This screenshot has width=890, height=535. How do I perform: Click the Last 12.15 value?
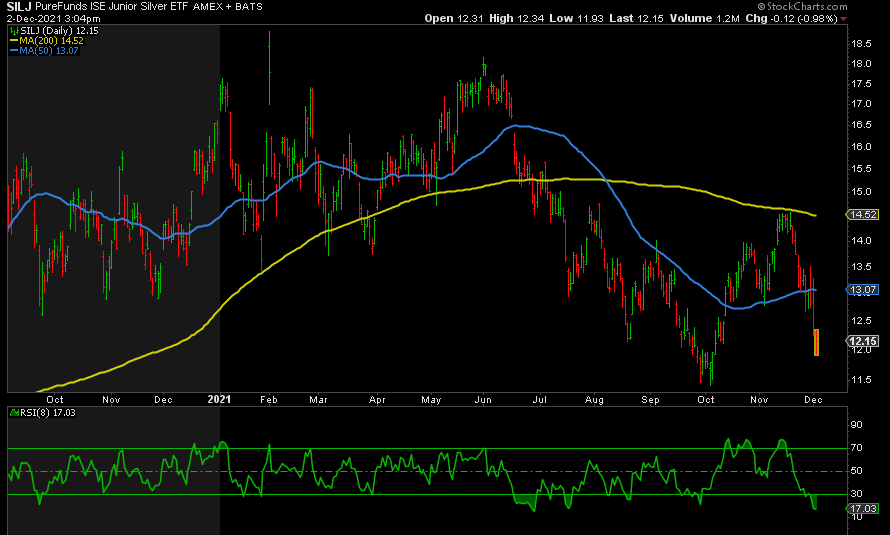tap(636, 18)
